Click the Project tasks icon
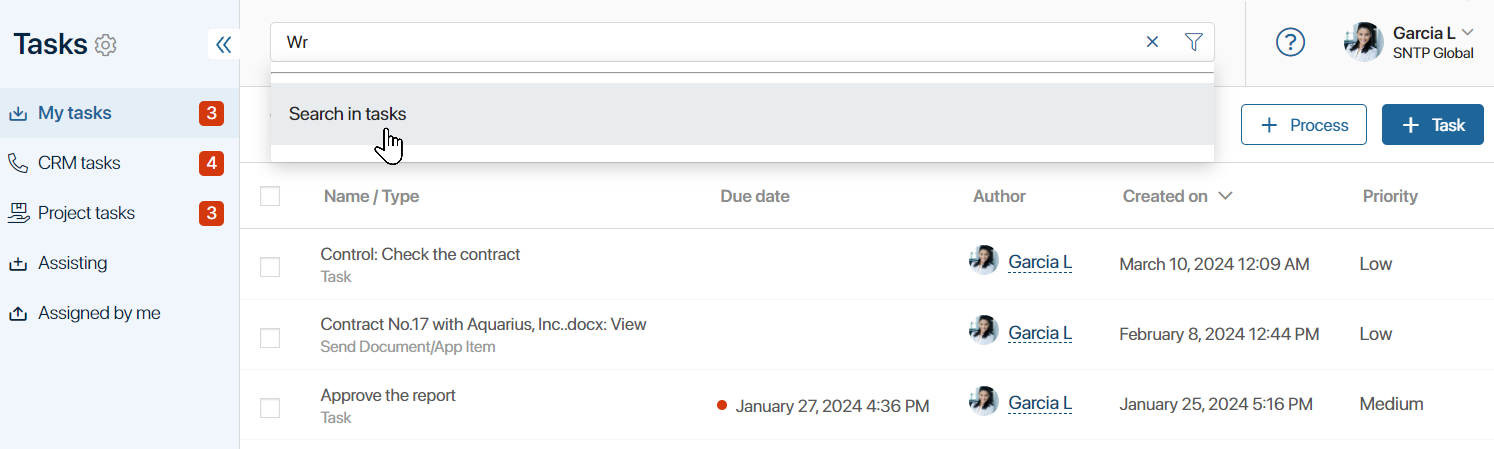The image size is (1494, 449). (17, 213)
